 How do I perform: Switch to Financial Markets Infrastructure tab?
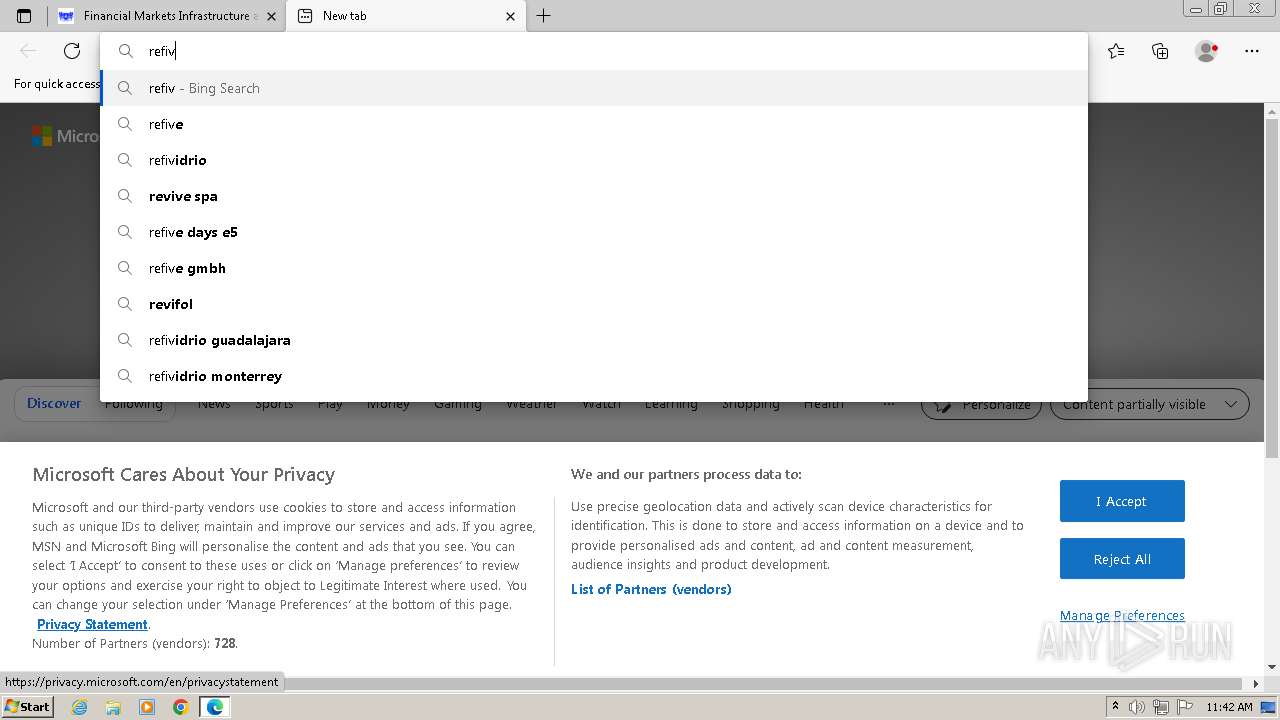(167, 16)
